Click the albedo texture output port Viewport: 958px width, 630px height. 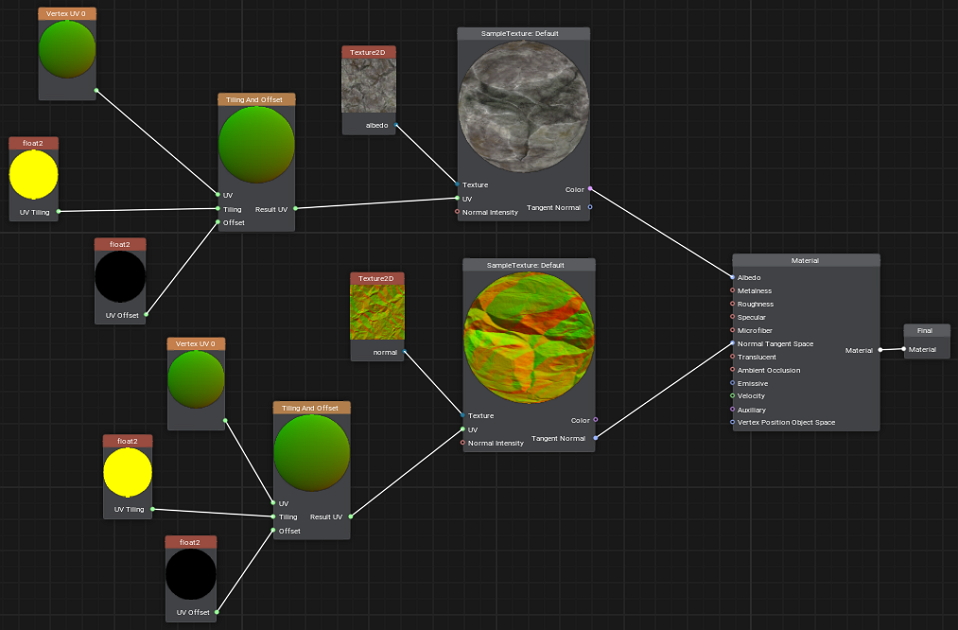coord(396,125)
